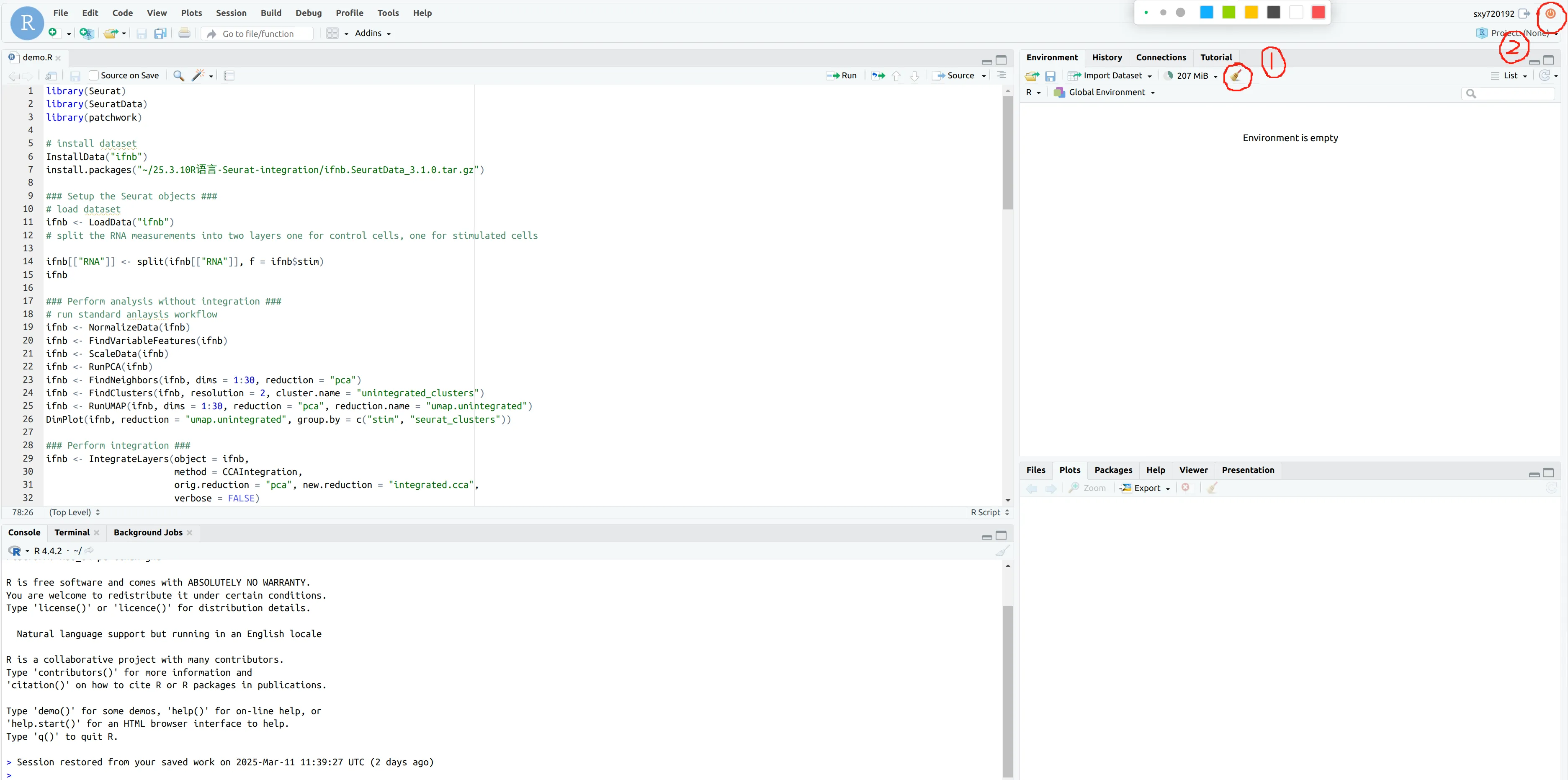1568x780 pixels.
Task: Click the show document outline icon
Action: click(1002, 75)
